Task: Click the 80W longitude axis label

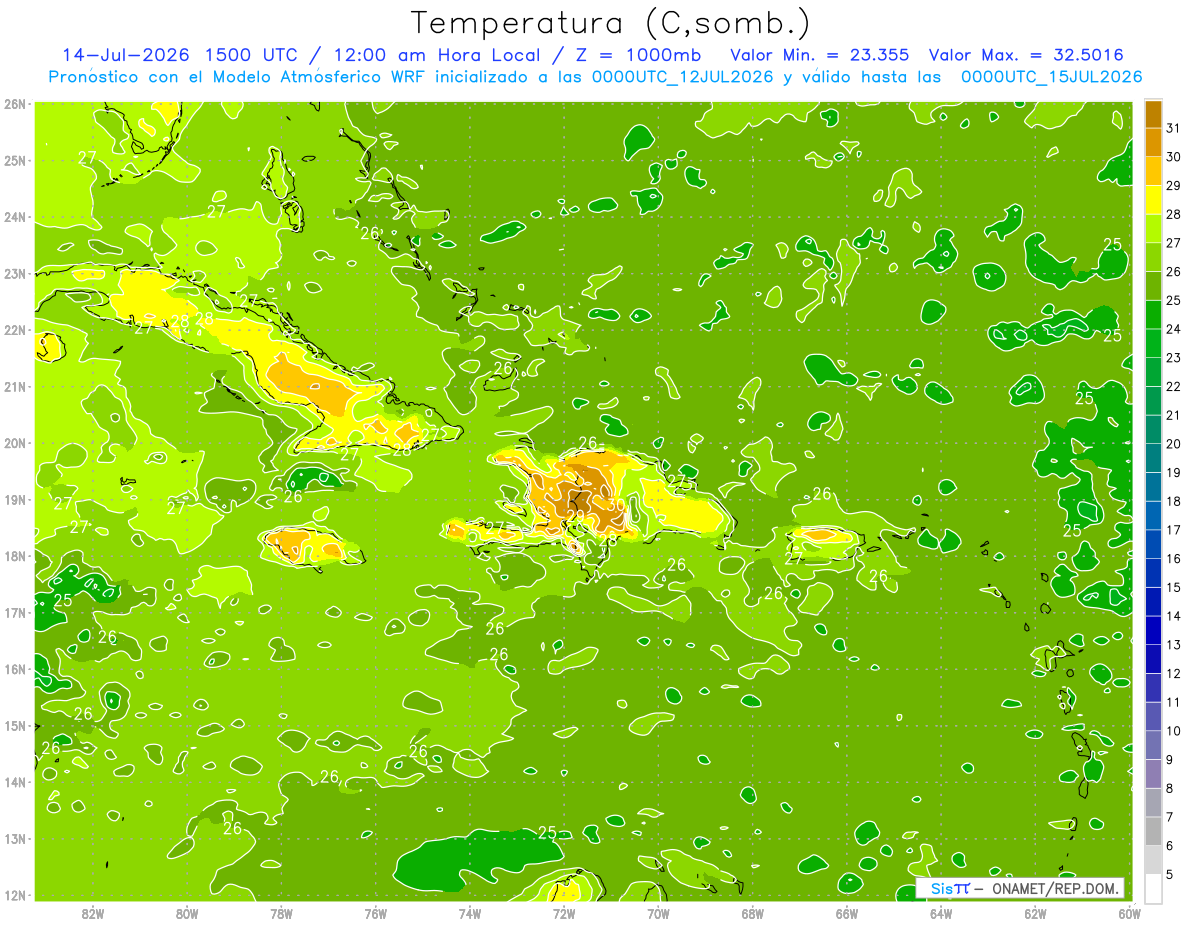Action: (187, 913)
